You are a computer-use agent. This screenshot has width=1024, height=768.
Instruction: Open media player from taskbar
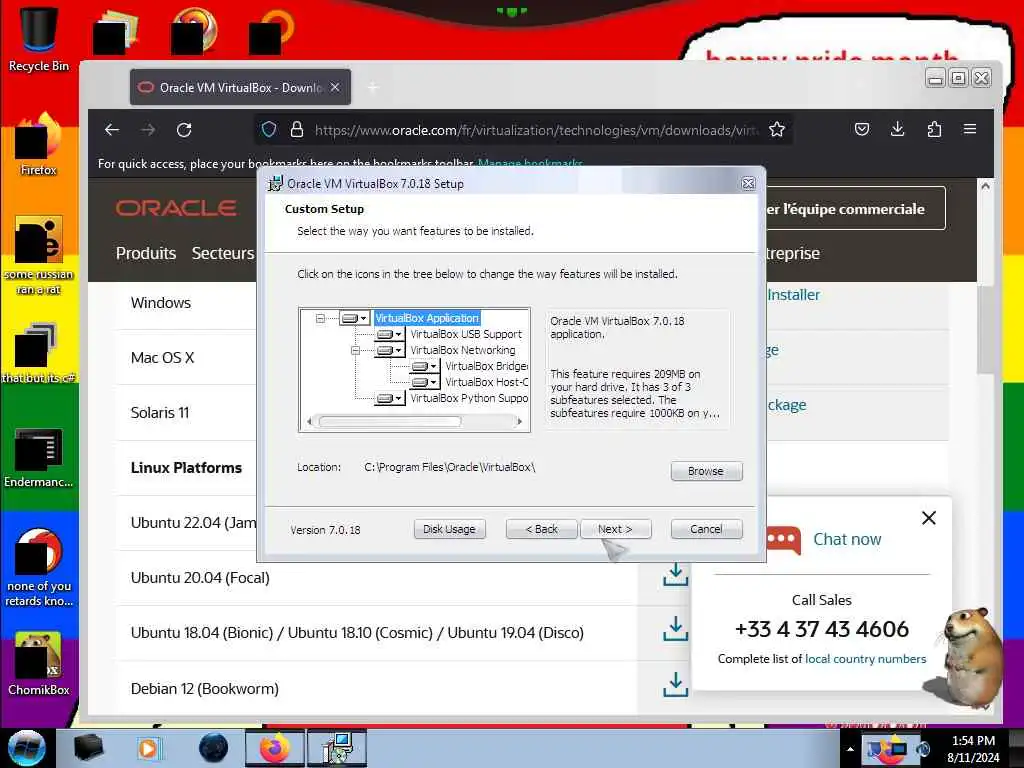click(148, 748)
